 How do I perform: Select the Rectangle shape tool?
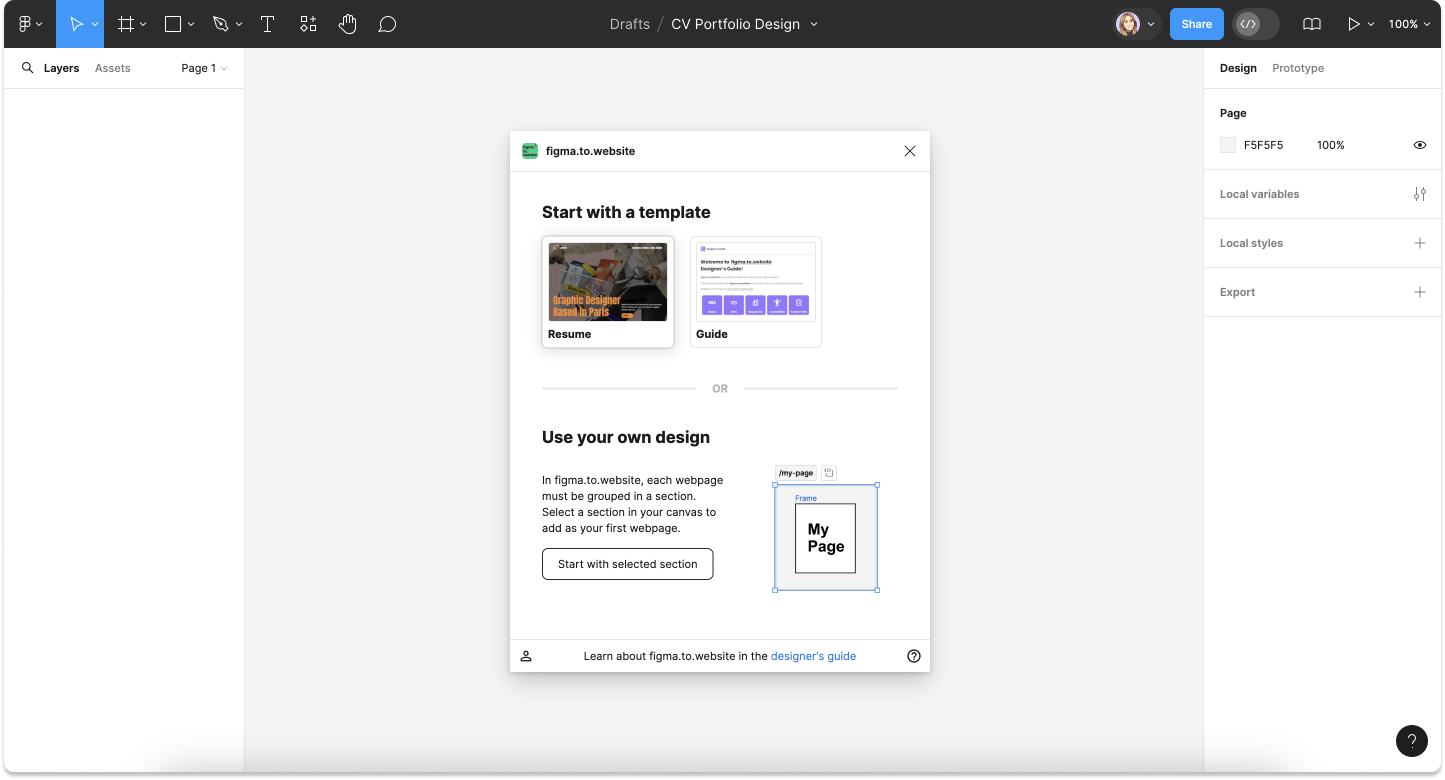coord(173,24)
